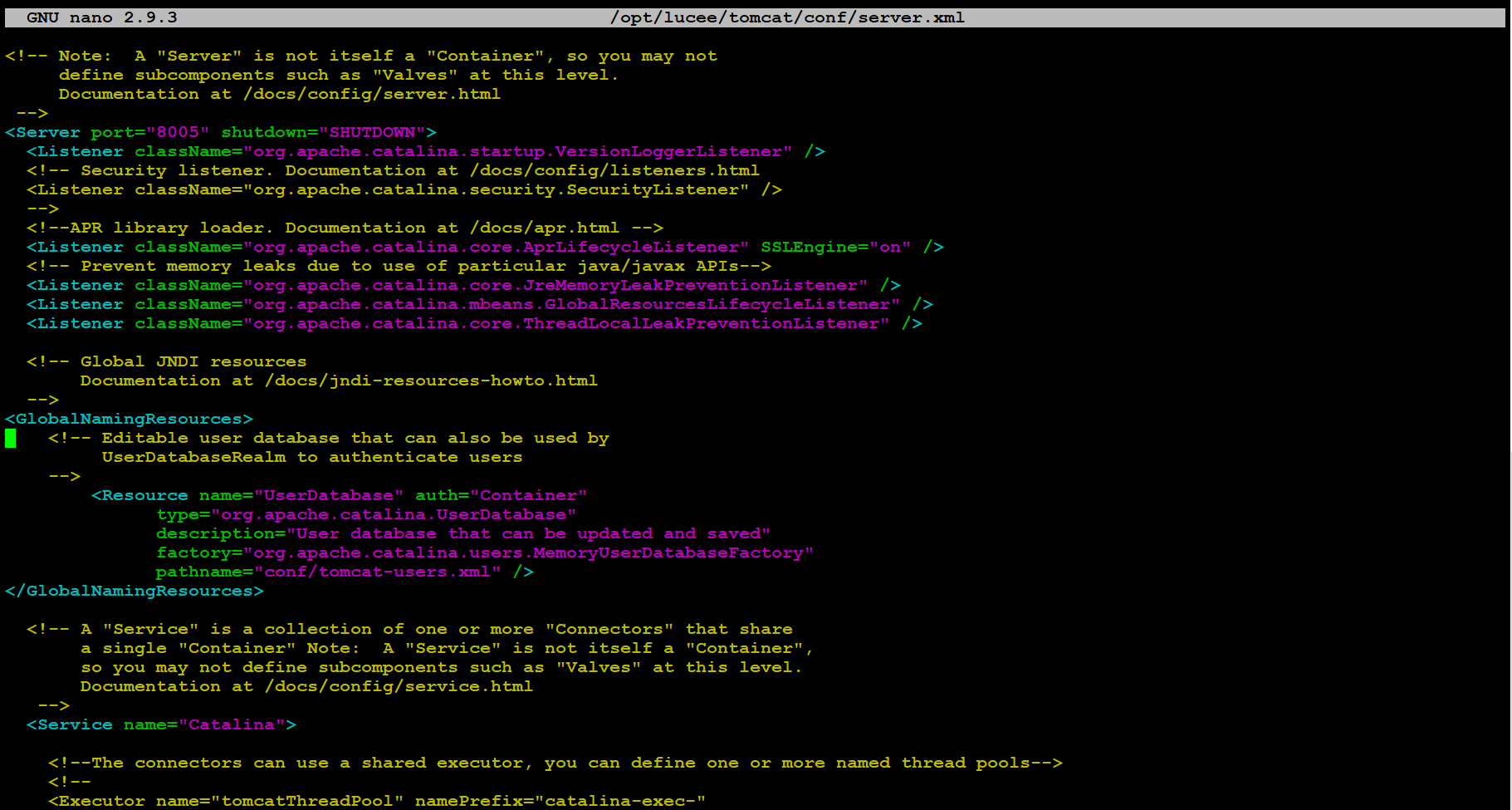Viewport: 1512px width, 810px height.
Task: Click the description="User database that can be updated" line
Action: point(463,533)
